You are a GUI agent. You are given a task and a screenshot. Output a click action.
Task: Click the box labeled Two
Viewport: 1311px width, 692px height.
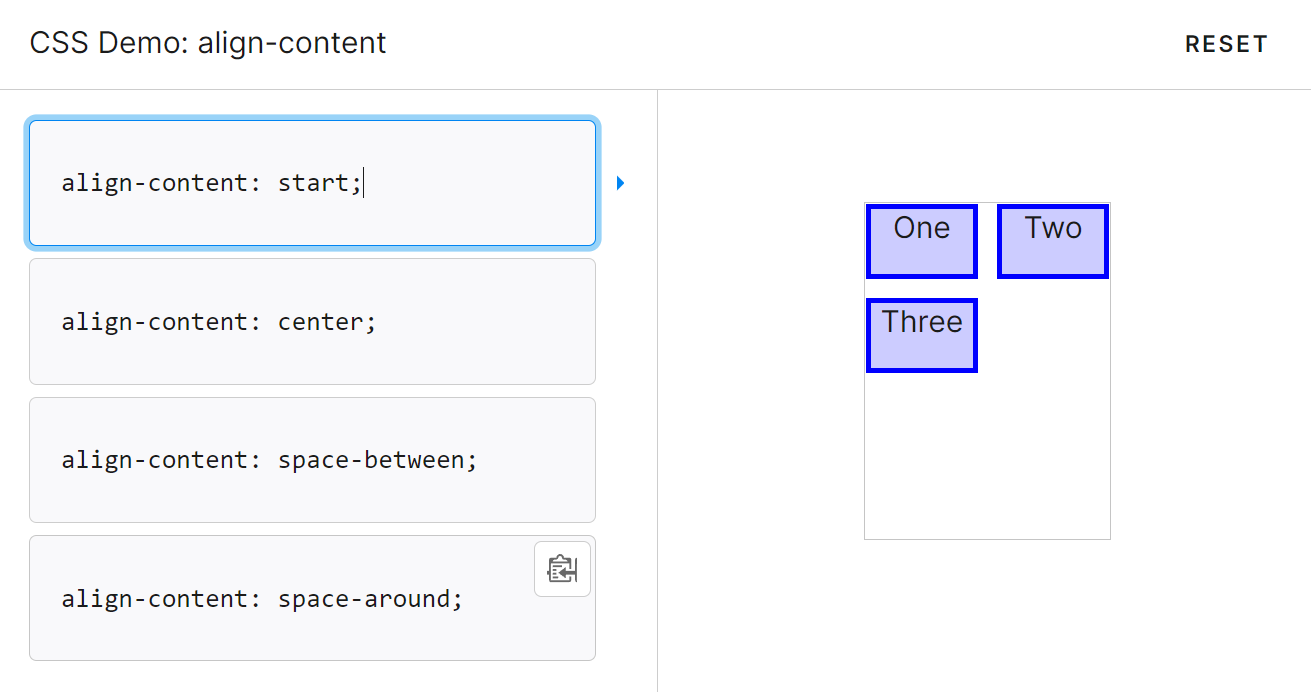point(1053,241)
